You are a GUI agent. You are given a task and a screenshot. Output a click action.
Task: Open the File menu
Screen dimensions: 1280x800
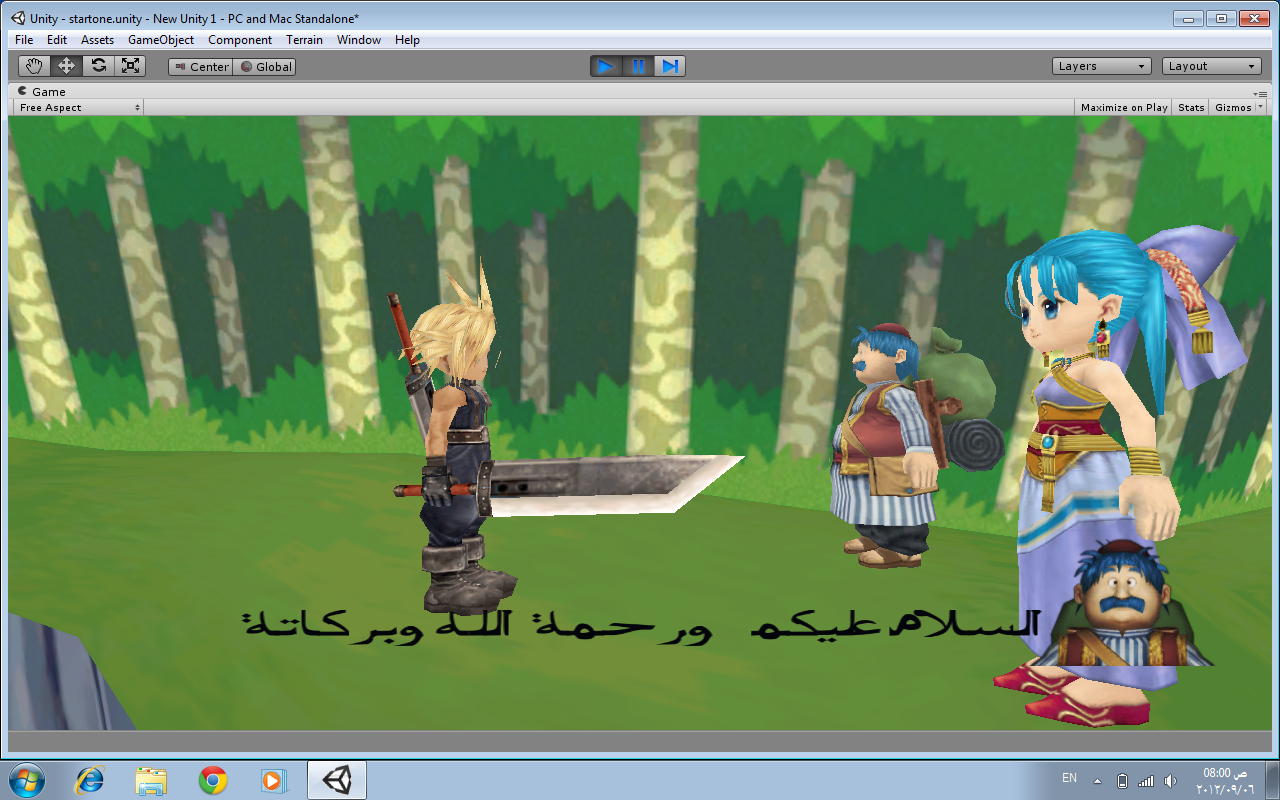(x=24, y=40)
